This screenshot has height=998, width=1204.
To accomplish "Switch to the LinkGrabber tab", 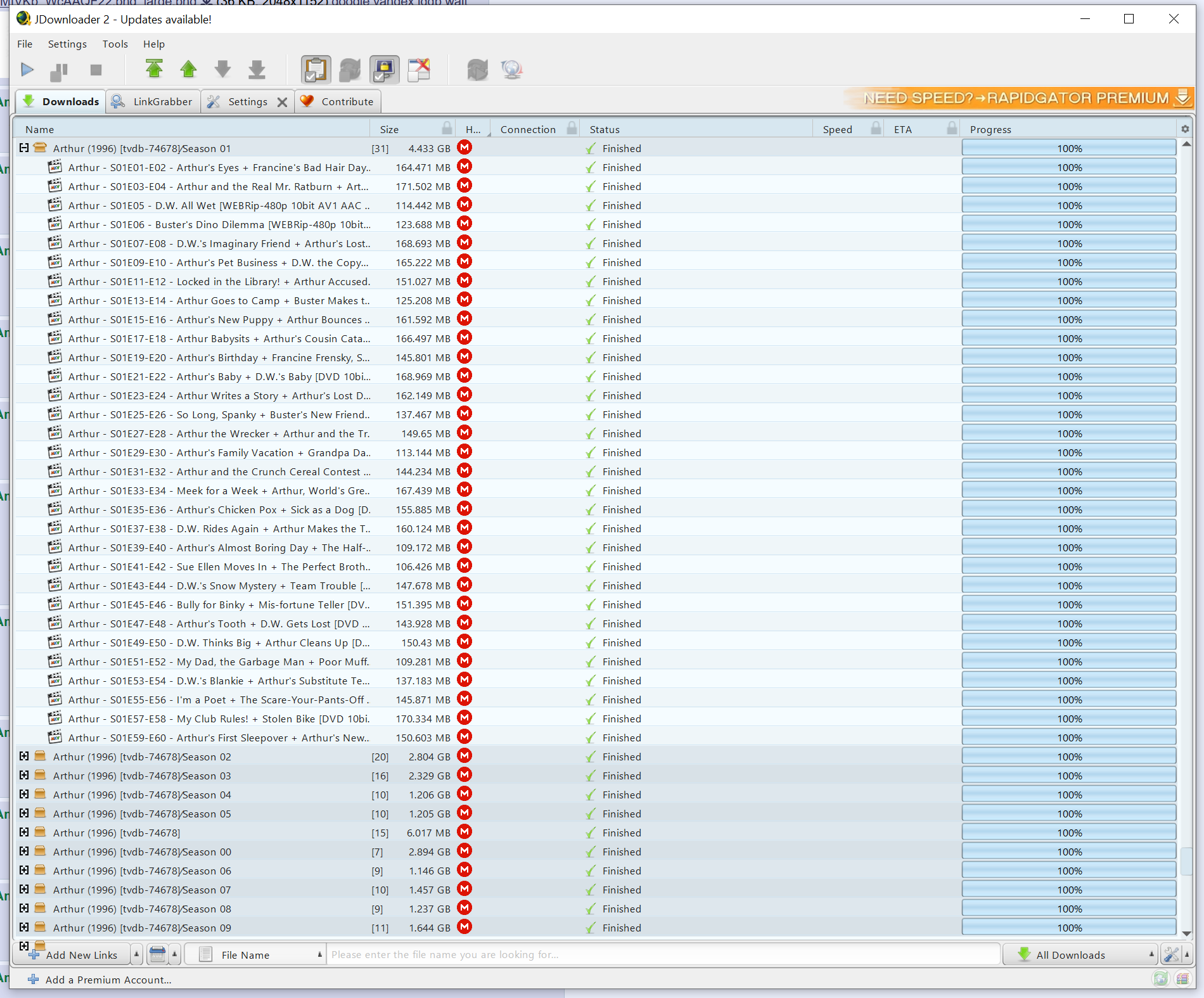I will 153,101.
